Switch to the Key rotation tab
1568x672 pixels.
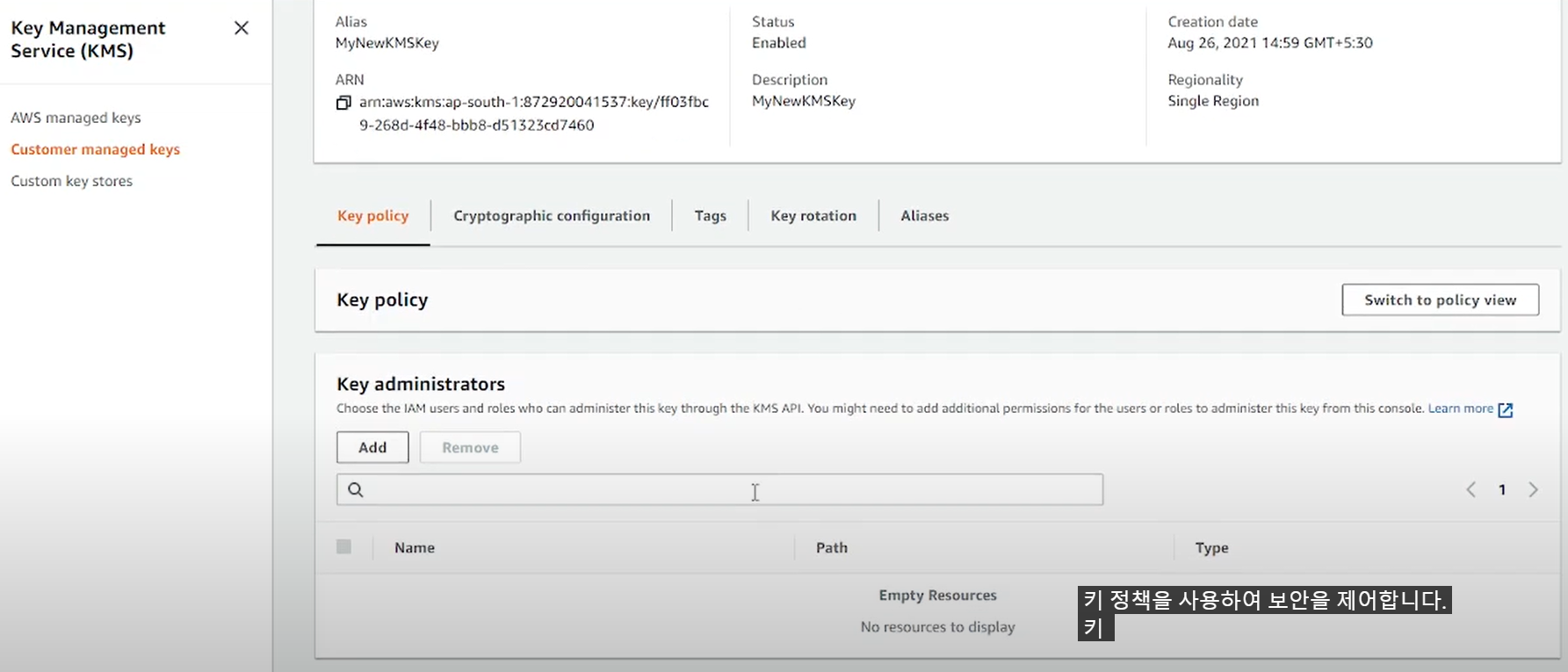pyautogui.click(x=813, y=215)
